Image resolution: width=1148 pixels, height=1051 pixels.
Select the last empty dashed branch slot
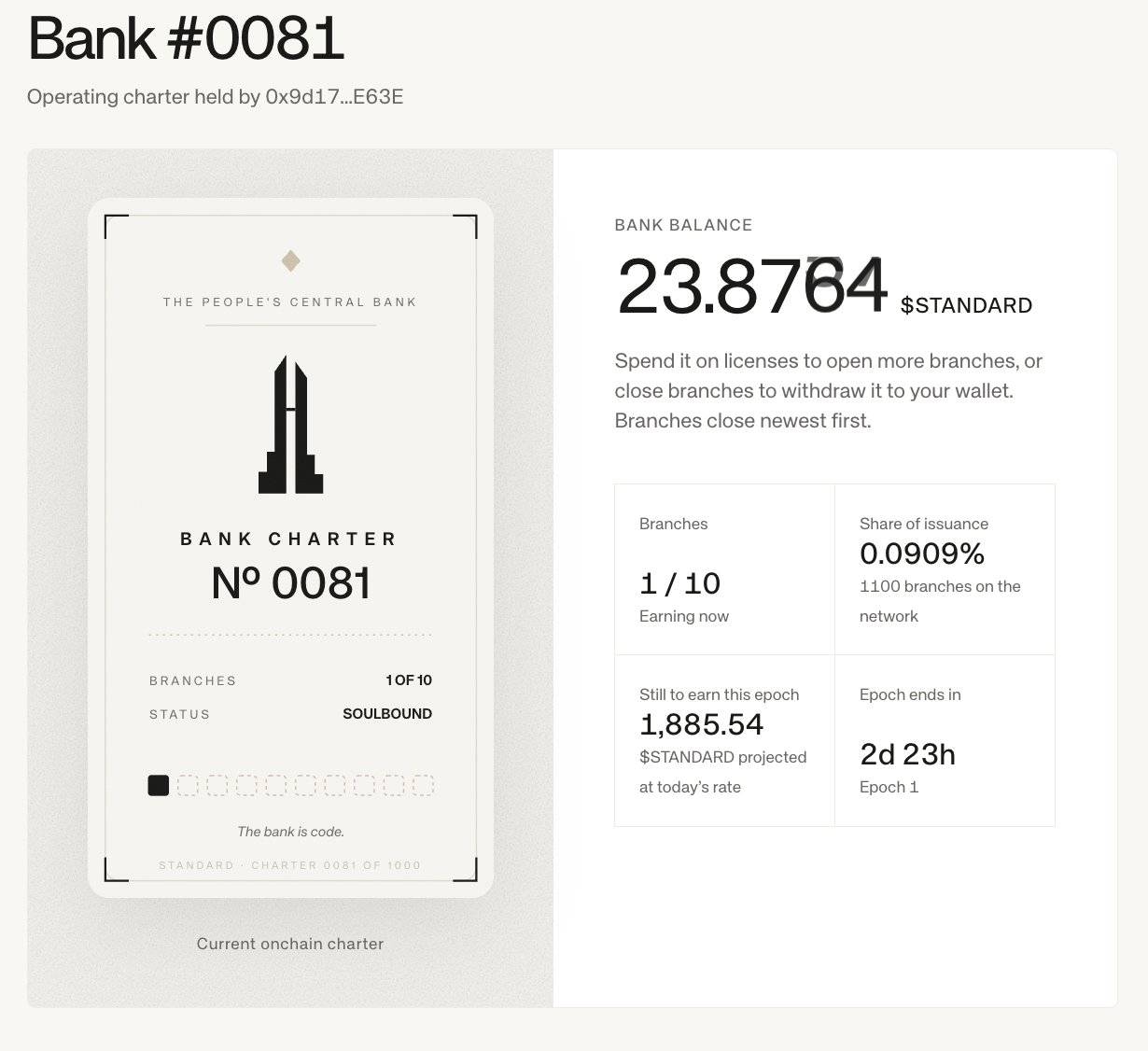(423, 785)
